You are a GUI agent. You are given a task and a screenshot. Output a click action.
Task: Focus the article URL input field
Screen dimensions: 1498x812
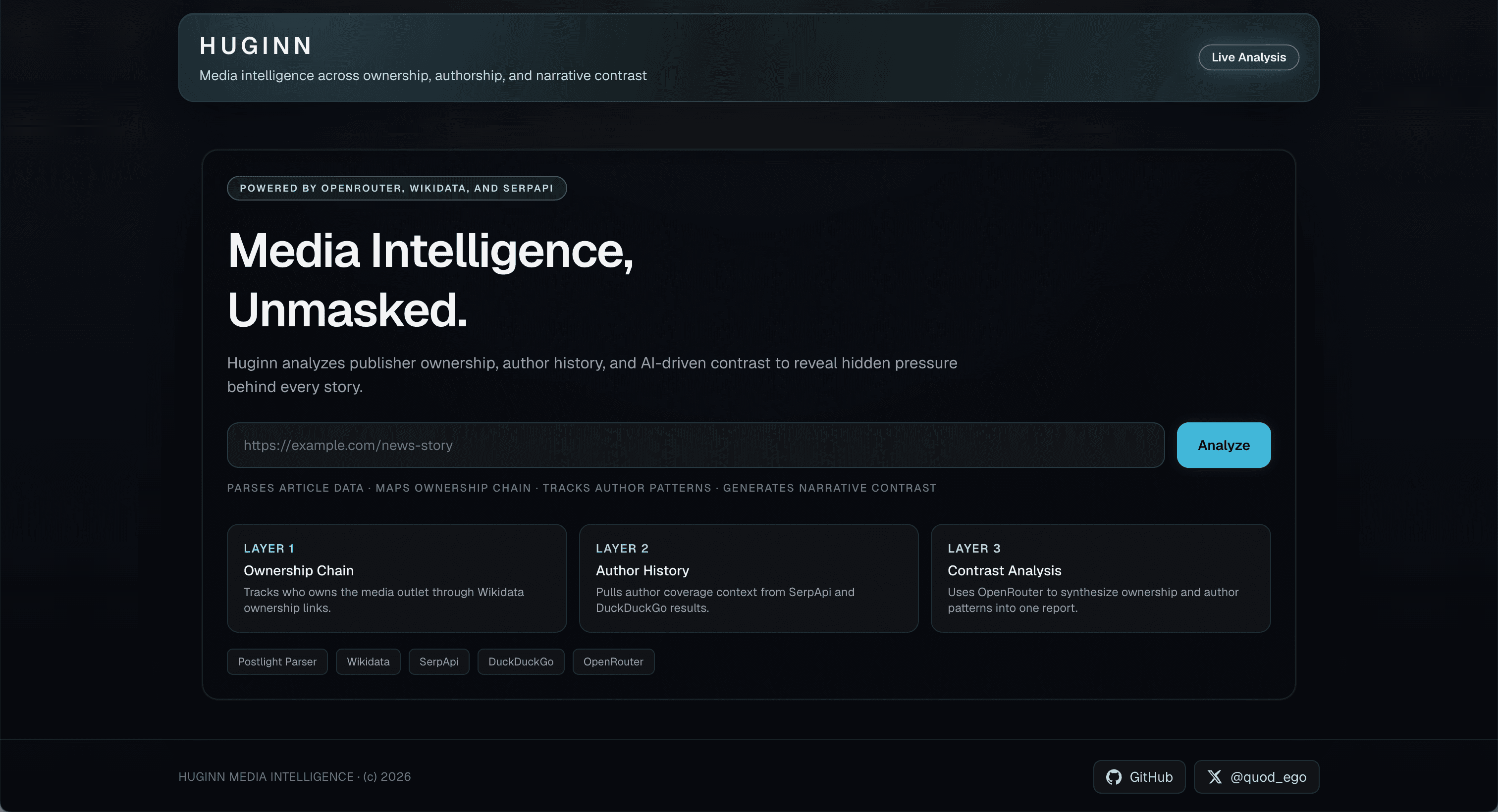[695, 445]
